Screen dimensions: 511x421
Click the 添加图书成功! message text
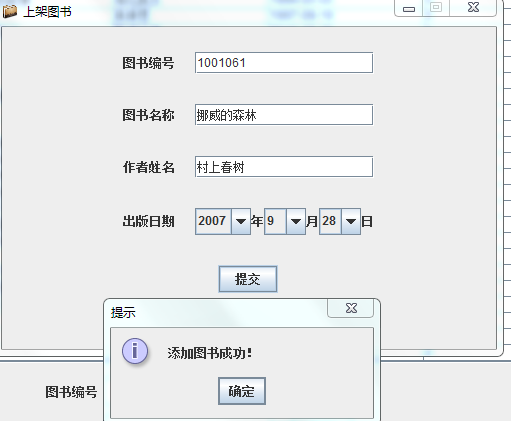point(210,353)
